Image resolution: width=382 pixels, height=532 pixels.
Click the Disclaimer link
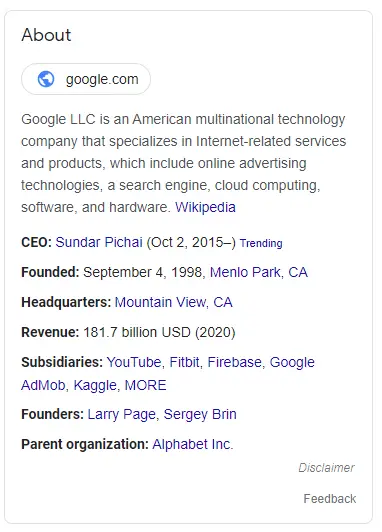coord(326,468)
